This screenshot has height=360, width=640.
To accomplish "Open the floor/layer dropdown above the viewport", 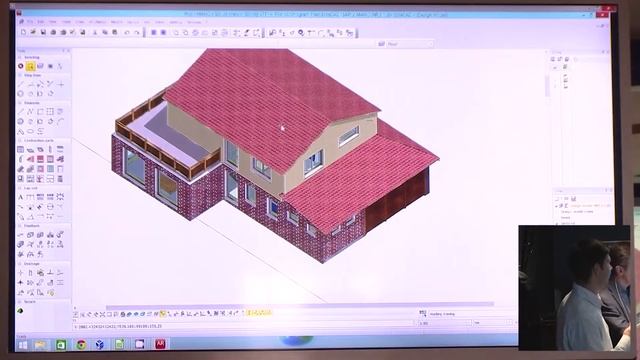I will click(x=409, y=44).
